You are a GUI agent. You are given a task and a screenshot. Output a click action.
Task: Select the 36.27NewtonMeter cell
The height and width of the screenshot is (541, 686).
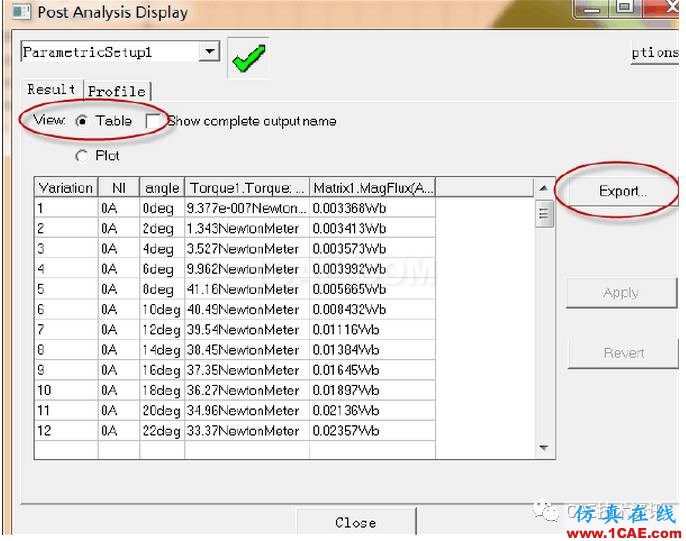[x=247, y=390]
